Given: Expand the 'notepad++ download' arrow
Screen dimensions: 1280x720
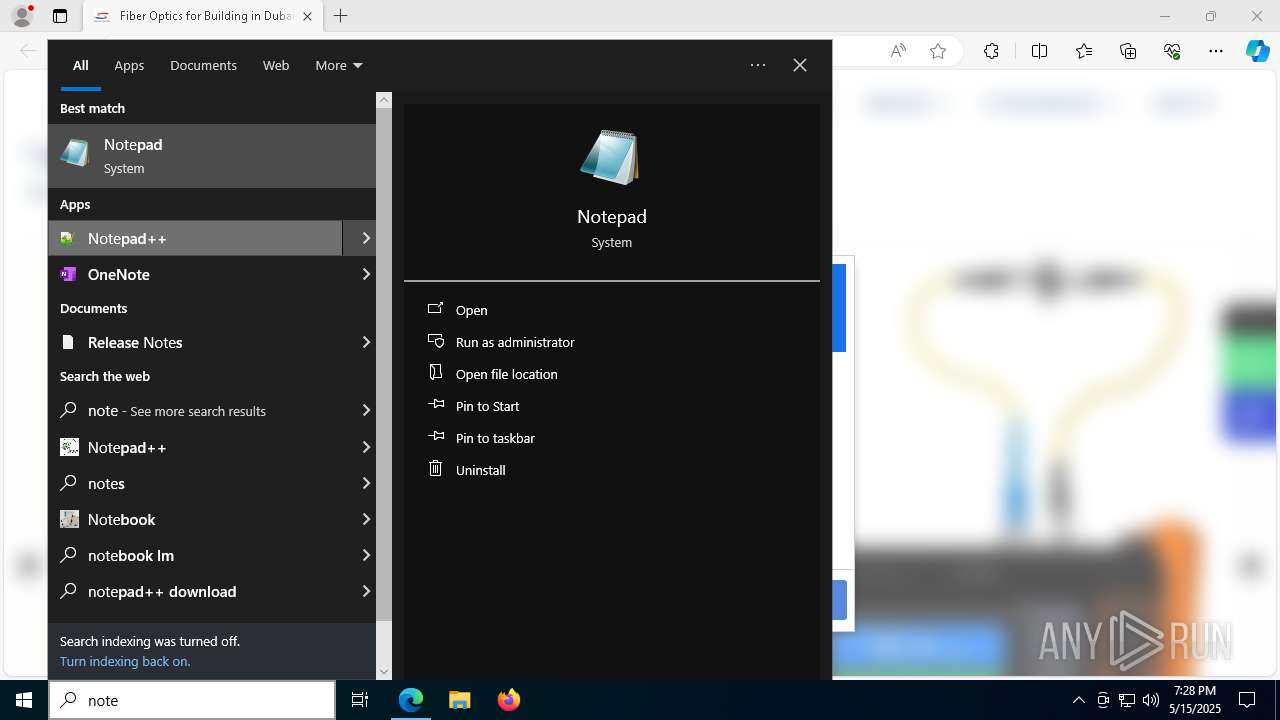Looking at the screenshot, I should tap(365, 591).
